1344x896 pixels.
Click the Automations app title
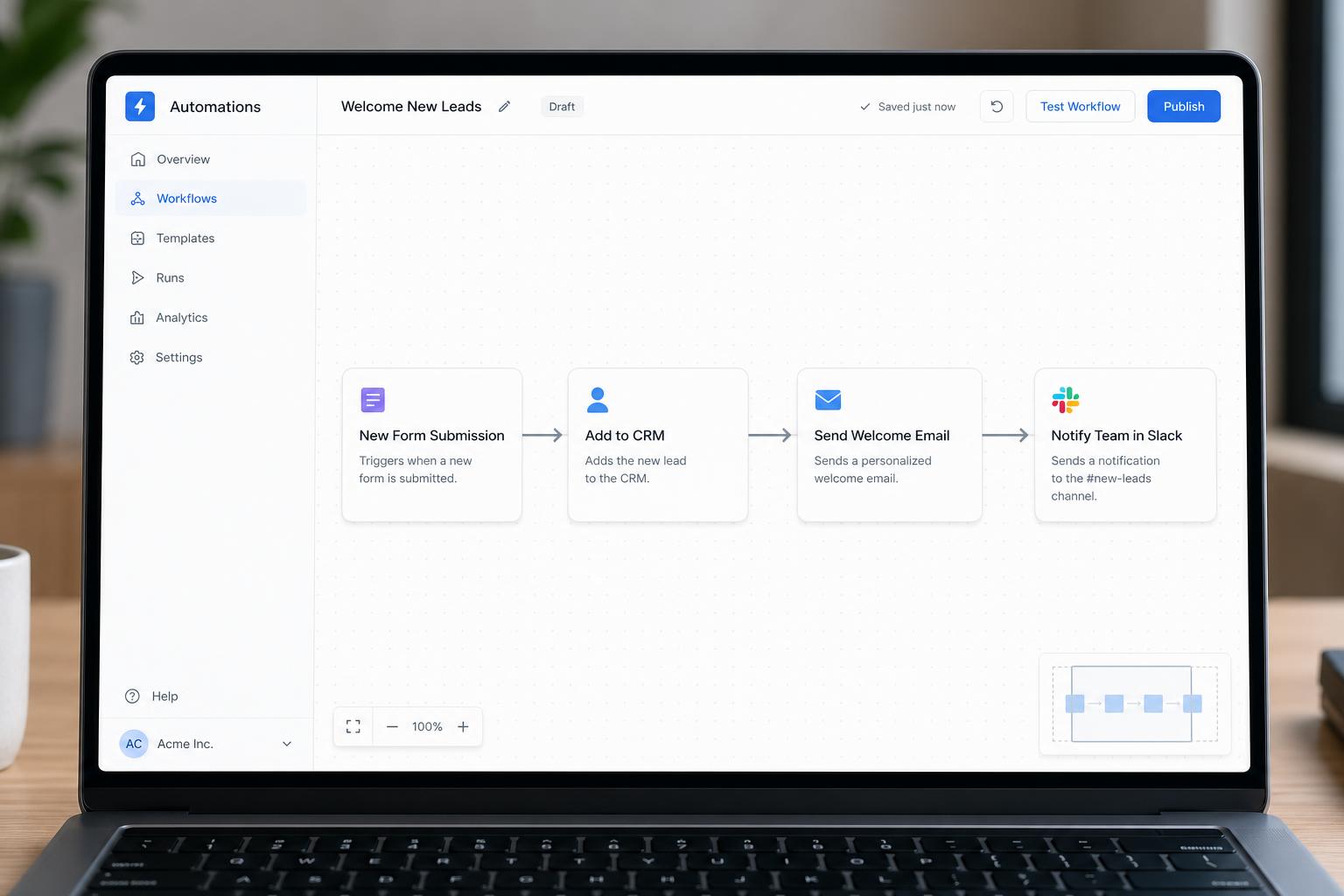215,107
